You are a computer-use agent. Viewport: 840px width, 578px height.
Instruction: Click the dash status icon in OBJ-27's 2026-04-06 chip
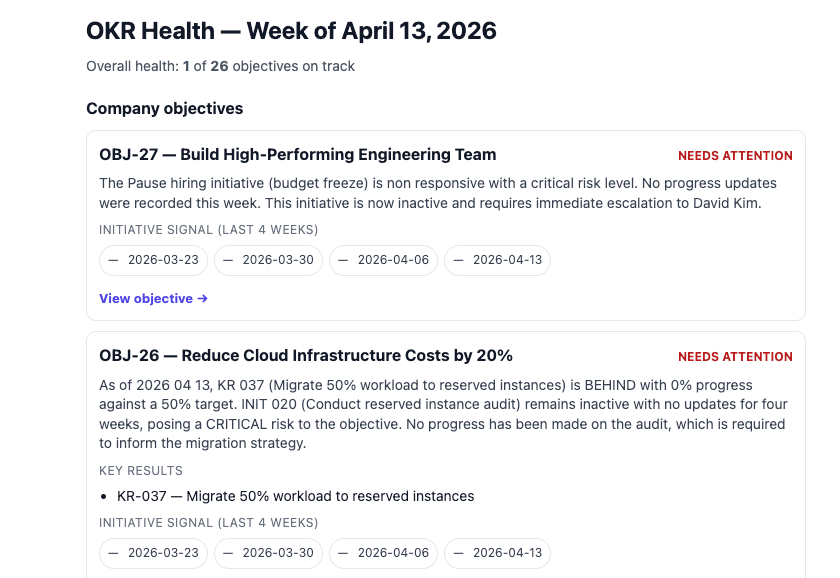(x=342, y=260)
